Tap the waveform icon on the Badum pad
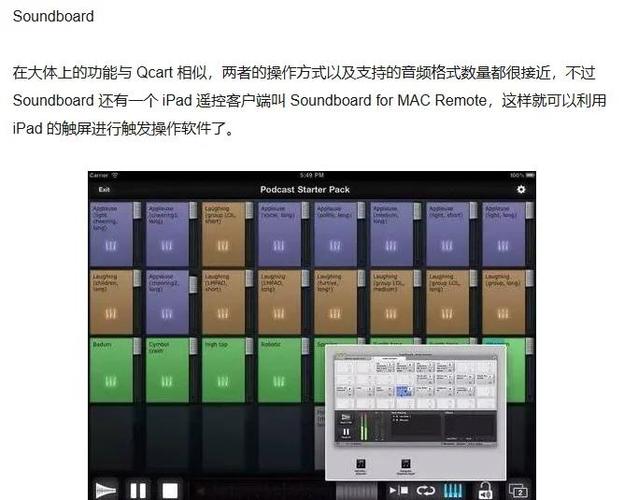The height and width of the screenshot is (500, 624). click(x=111, y=382)
